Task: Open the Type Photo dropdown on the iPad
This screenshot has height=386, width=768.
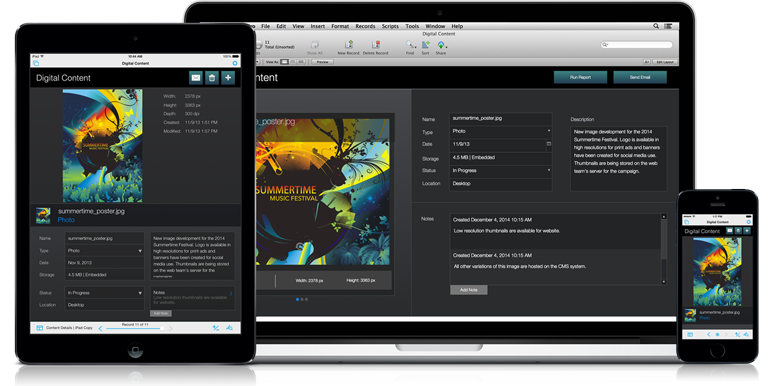Action: [x=104, y=250]
